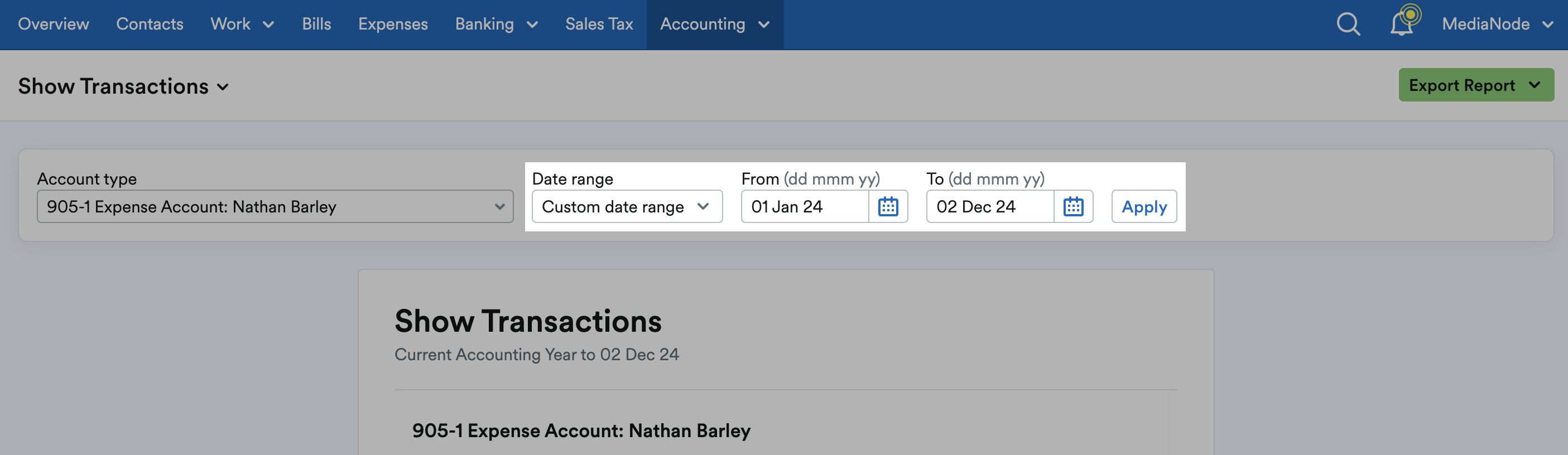Open the To date calendar picker
The image size is (1568, 455).
(x=1073, y=207)
